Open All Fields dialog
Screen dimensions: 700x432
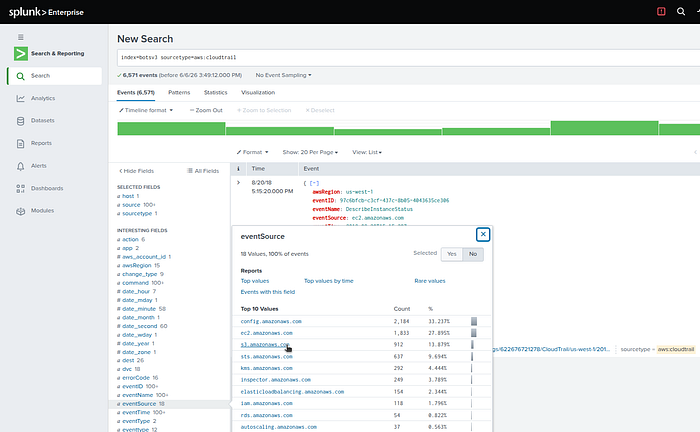(x=203, y=171)
